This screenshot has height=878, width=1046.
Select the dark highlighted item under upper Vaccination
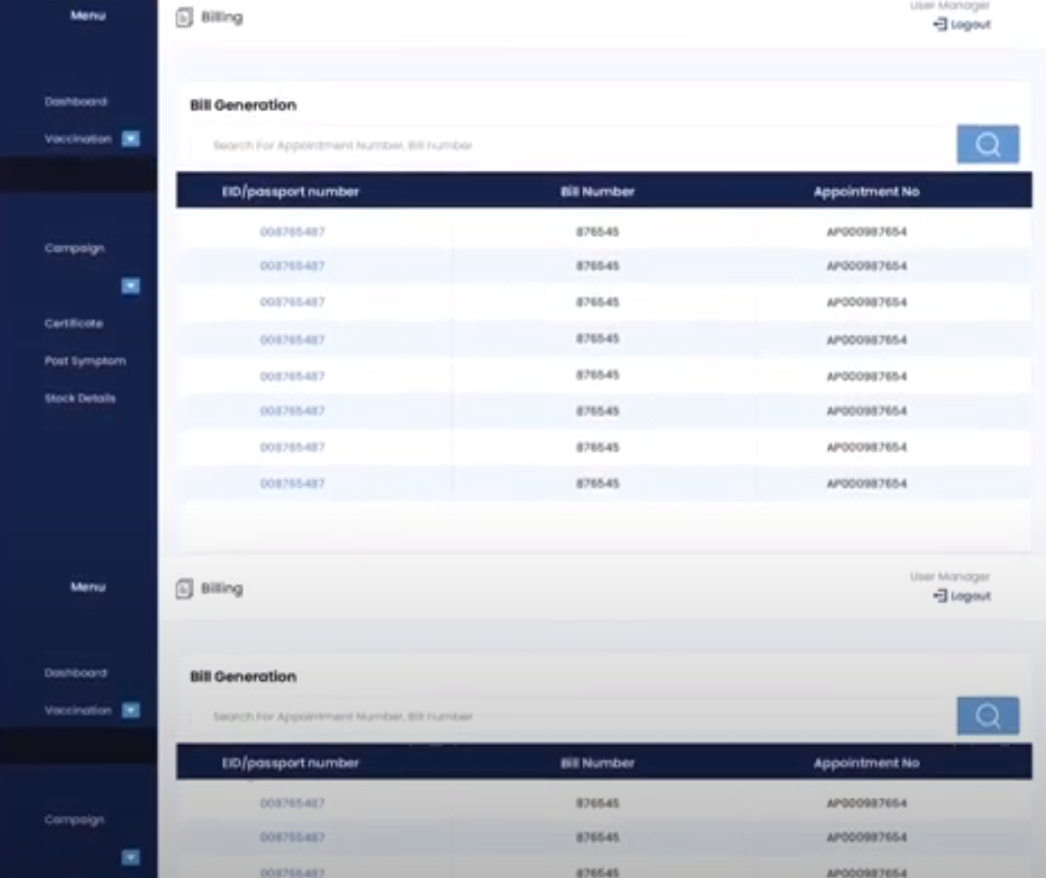pos(79,175)
